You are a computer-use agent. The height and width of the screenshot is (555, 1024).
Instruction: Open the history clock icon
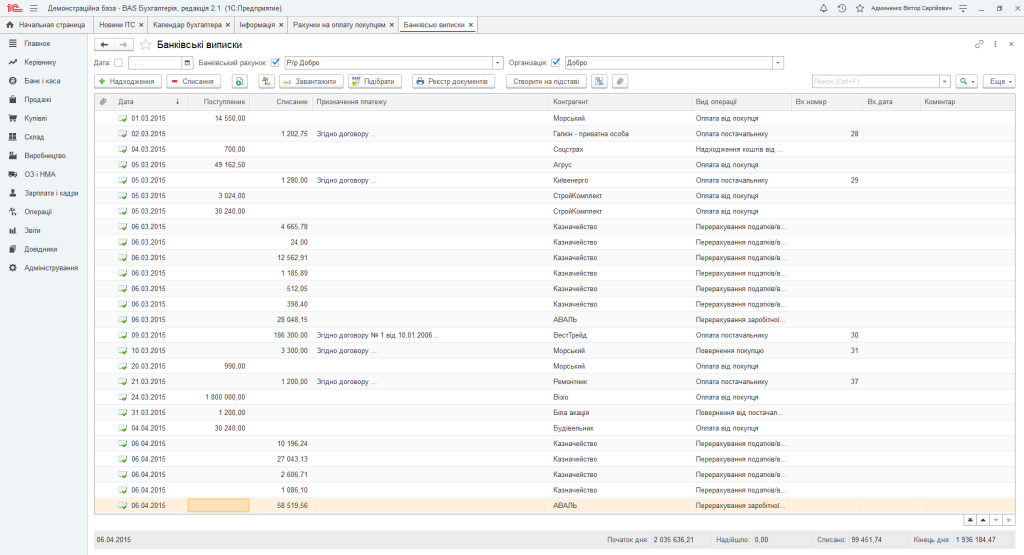coord(842,8)
